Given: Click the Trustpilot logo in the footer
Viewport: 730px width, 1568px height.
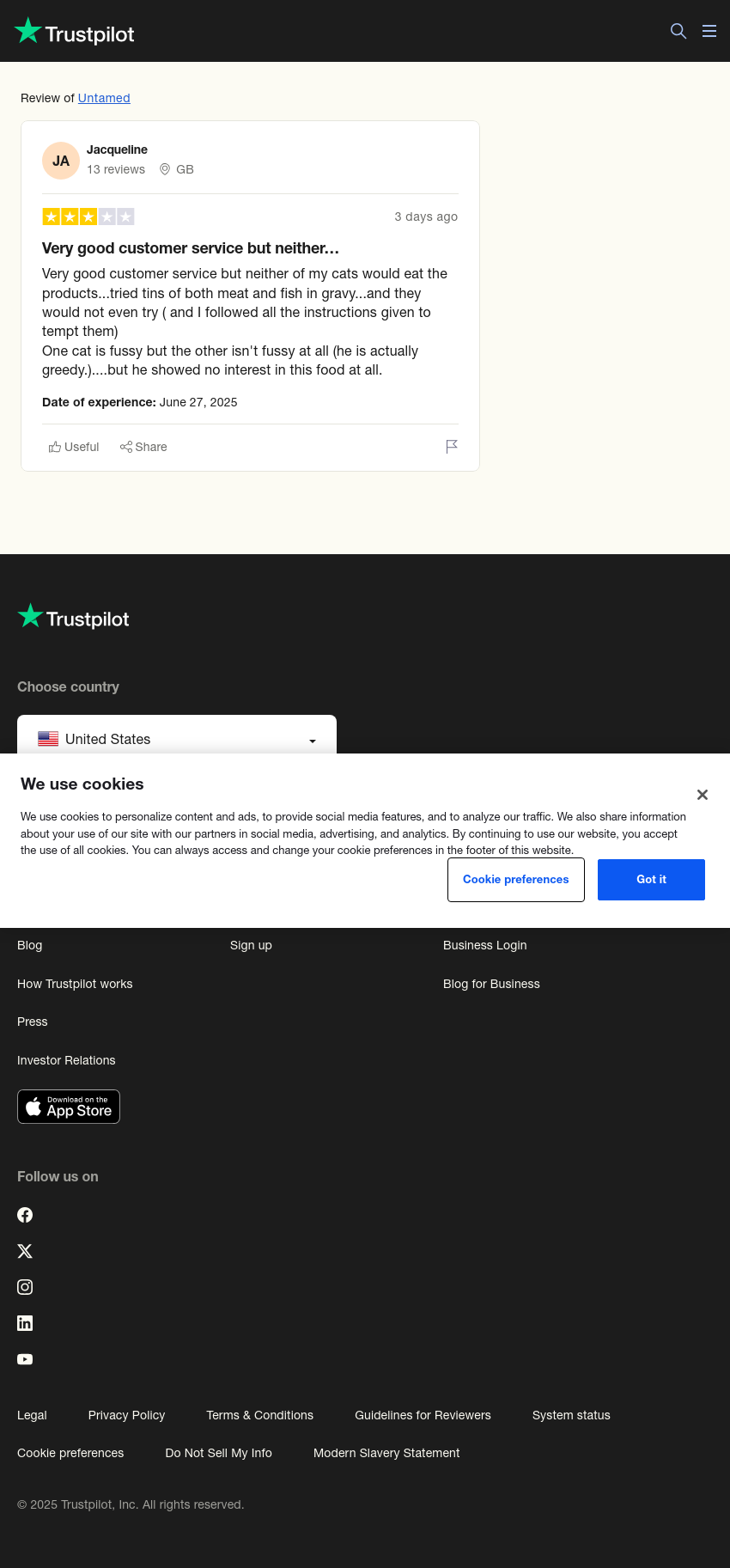Looking at the screenshot, I should point(74,617).
